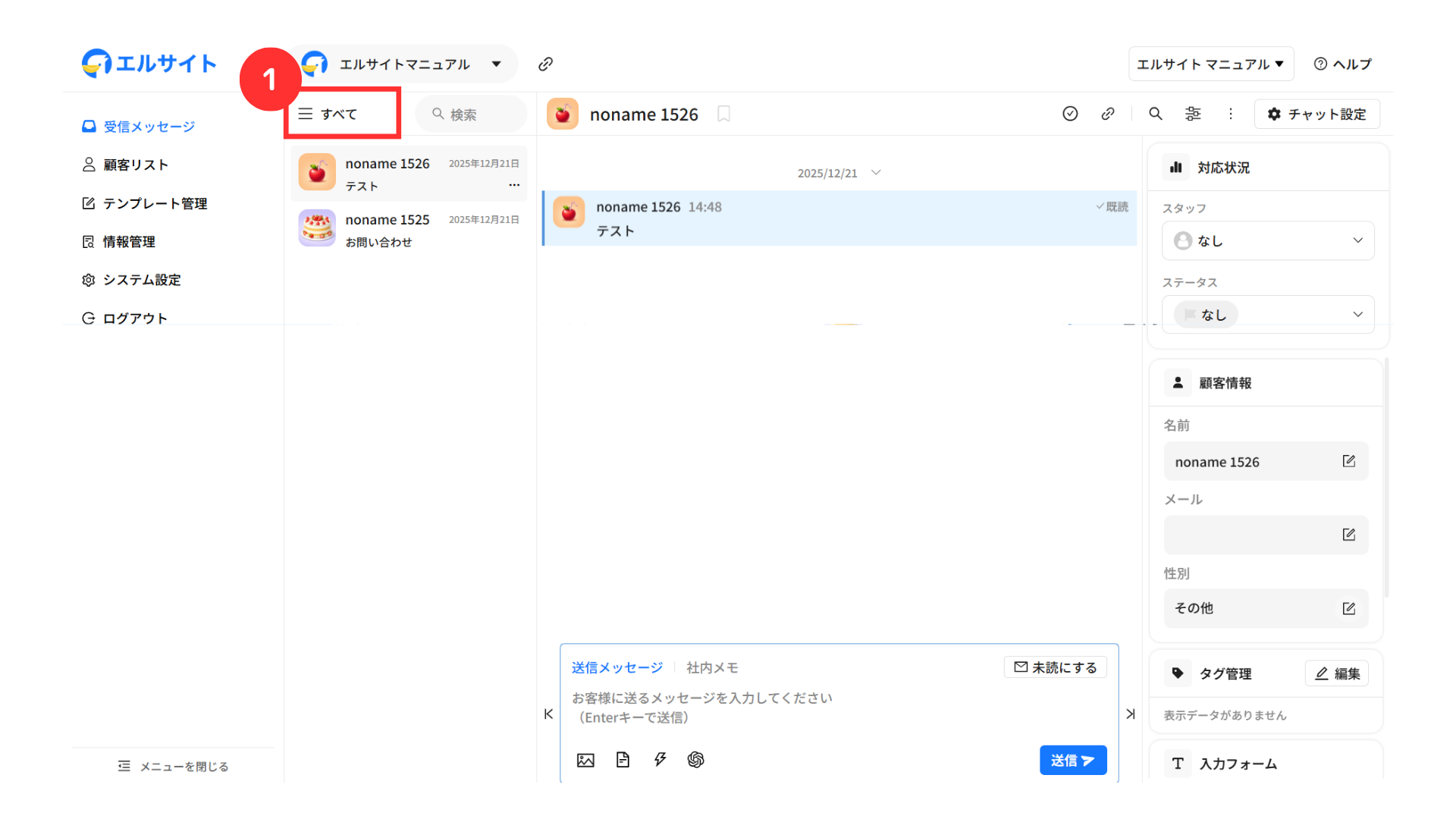Collapse sidebar via メニューを閉じる
Screen dimensions: 1456x819
[173, 767]
